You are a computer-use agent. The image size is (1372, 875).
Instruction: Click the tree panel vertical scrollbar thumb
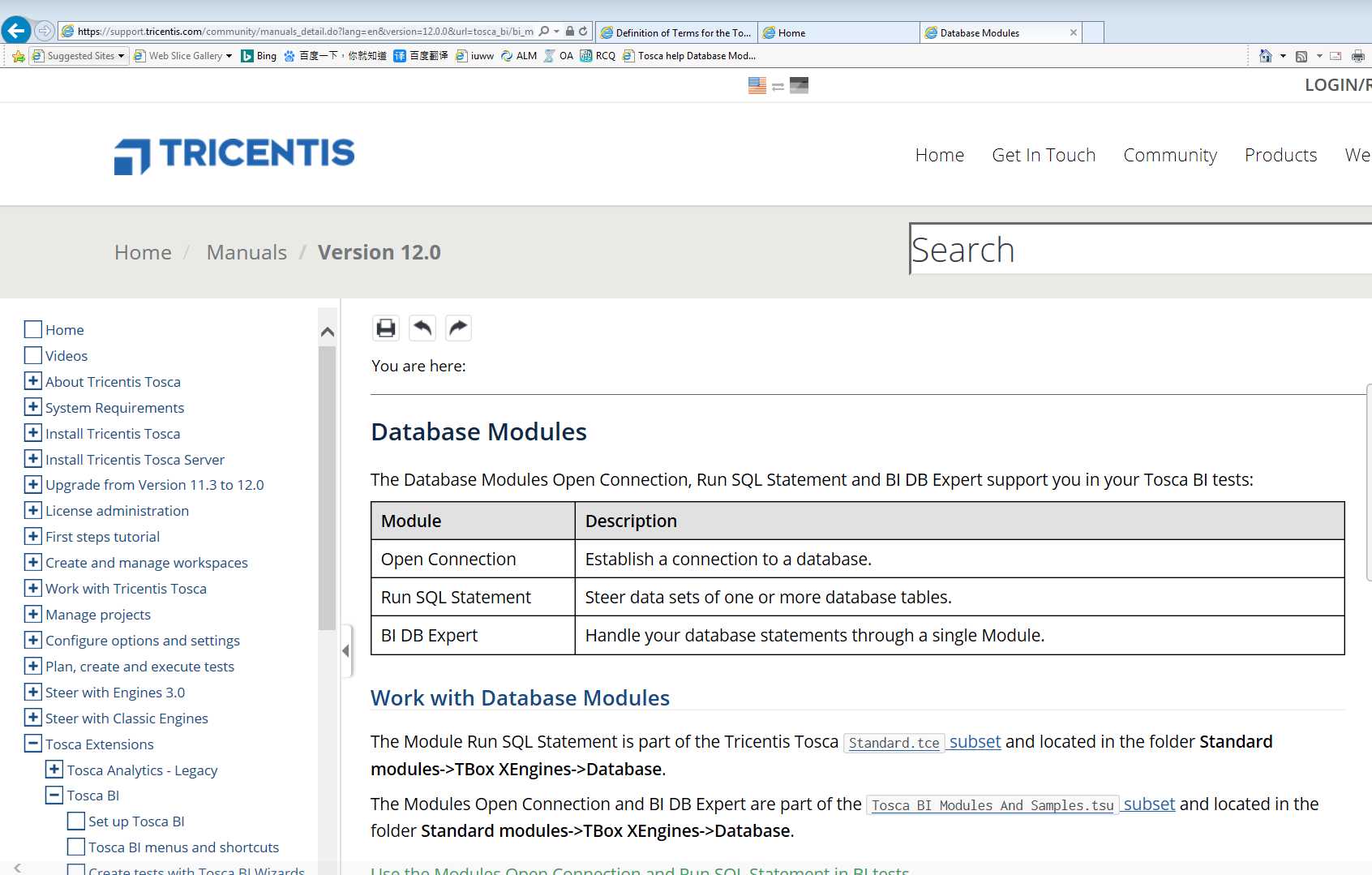pyautogui.click(x=327, y=488)
